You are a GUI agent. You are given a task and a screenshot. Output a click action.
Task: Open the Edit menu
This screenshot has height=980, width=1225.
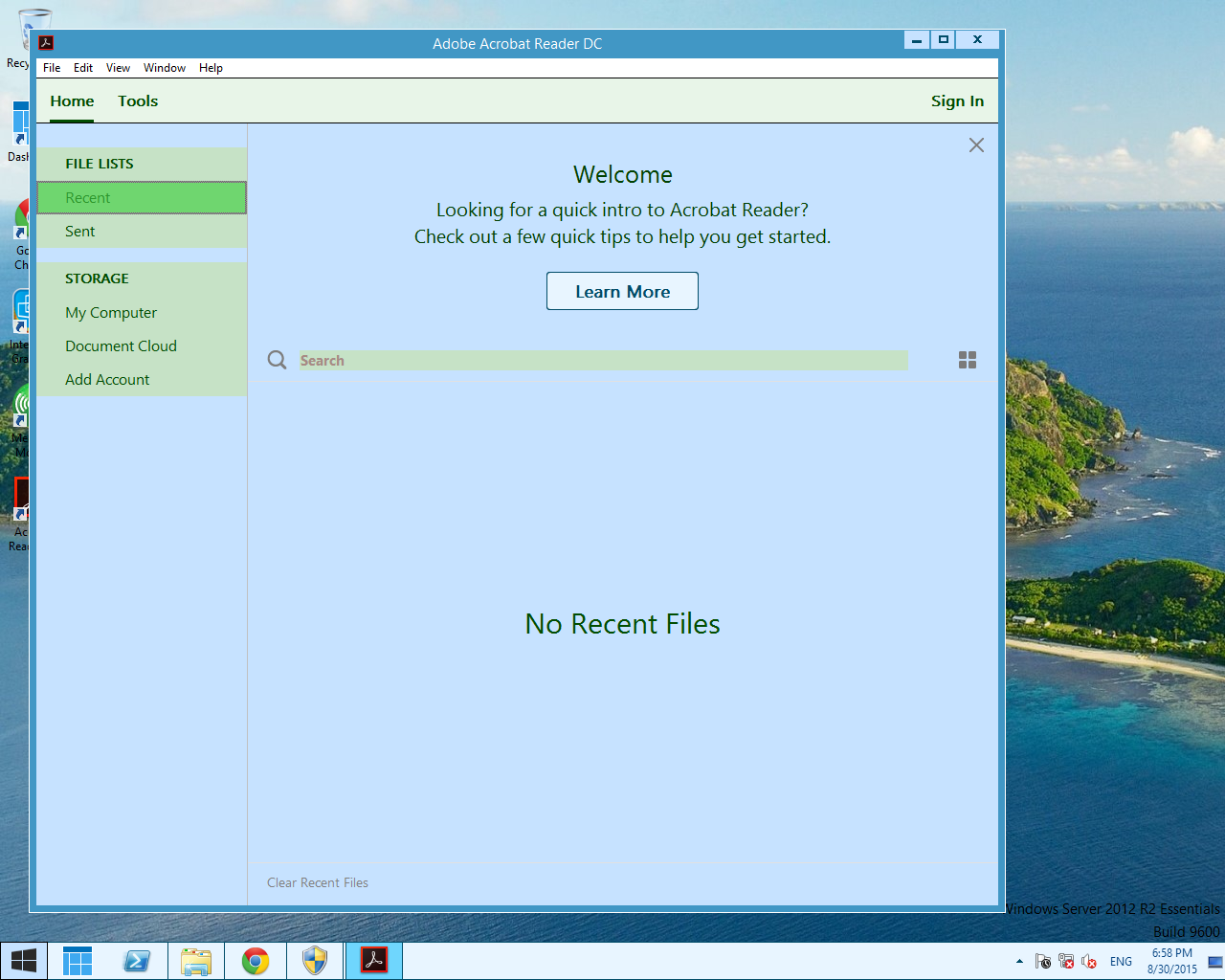[83, 68]
